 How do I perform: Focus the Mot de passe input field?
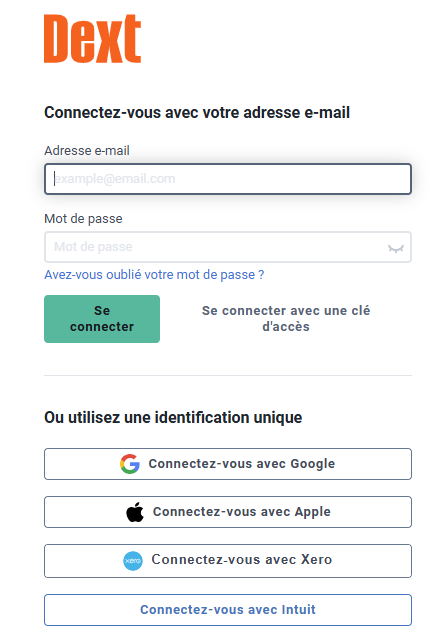coord(228,247)
